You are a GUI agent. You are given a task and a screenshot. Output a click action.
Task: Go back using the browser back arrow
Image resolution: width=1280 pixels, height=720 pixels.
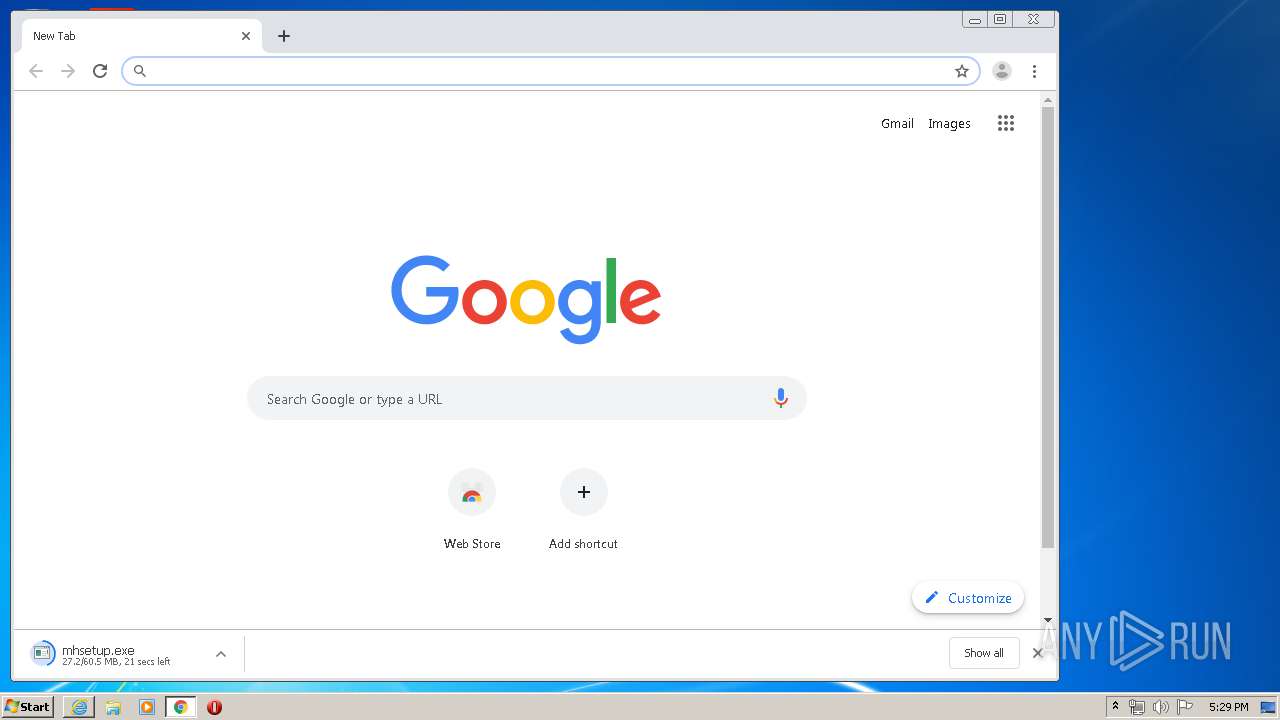36,71
